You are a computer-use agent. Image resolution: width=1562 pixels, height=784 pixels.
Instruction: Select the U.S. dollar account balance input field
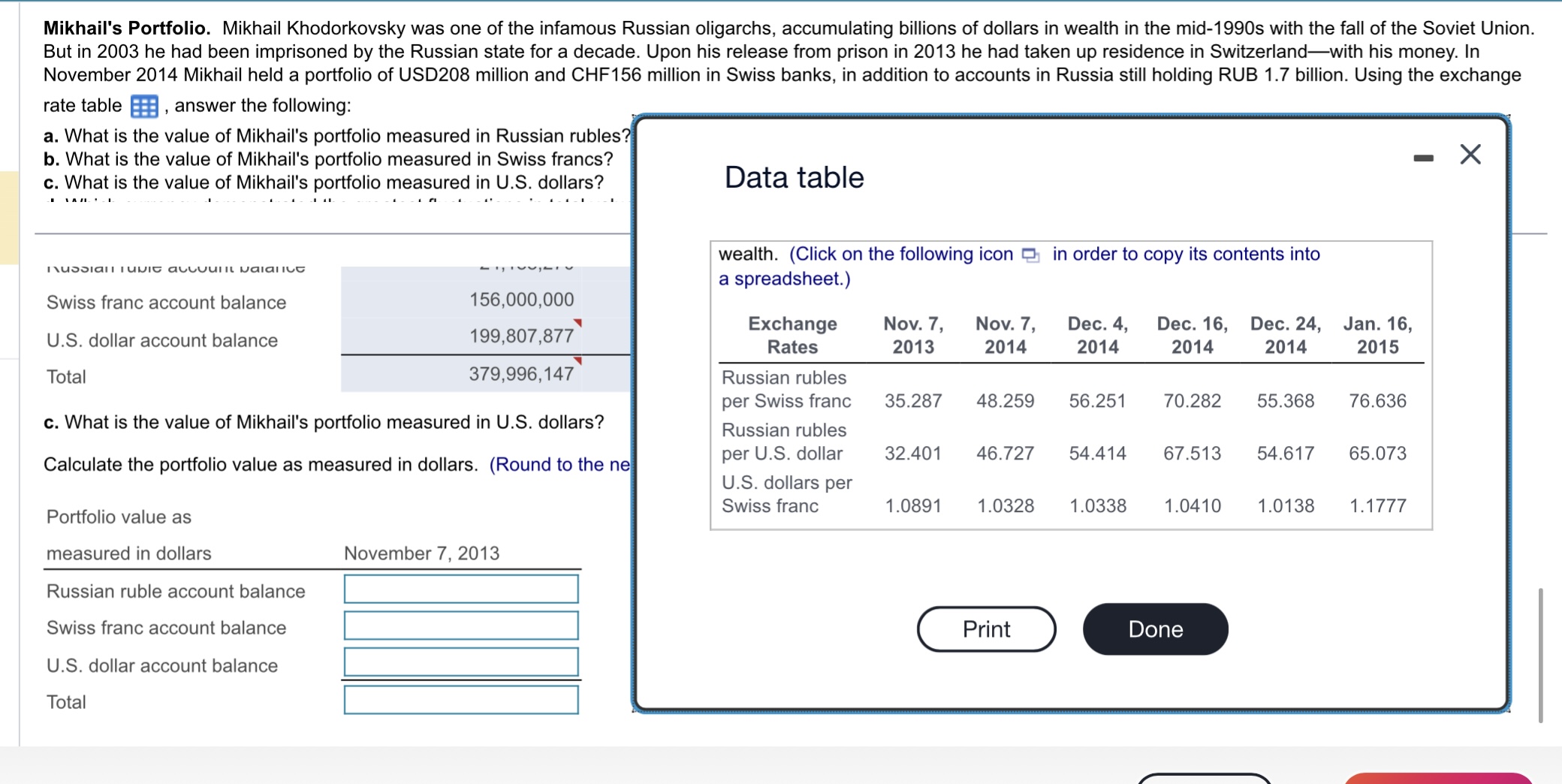click(460, 662)
